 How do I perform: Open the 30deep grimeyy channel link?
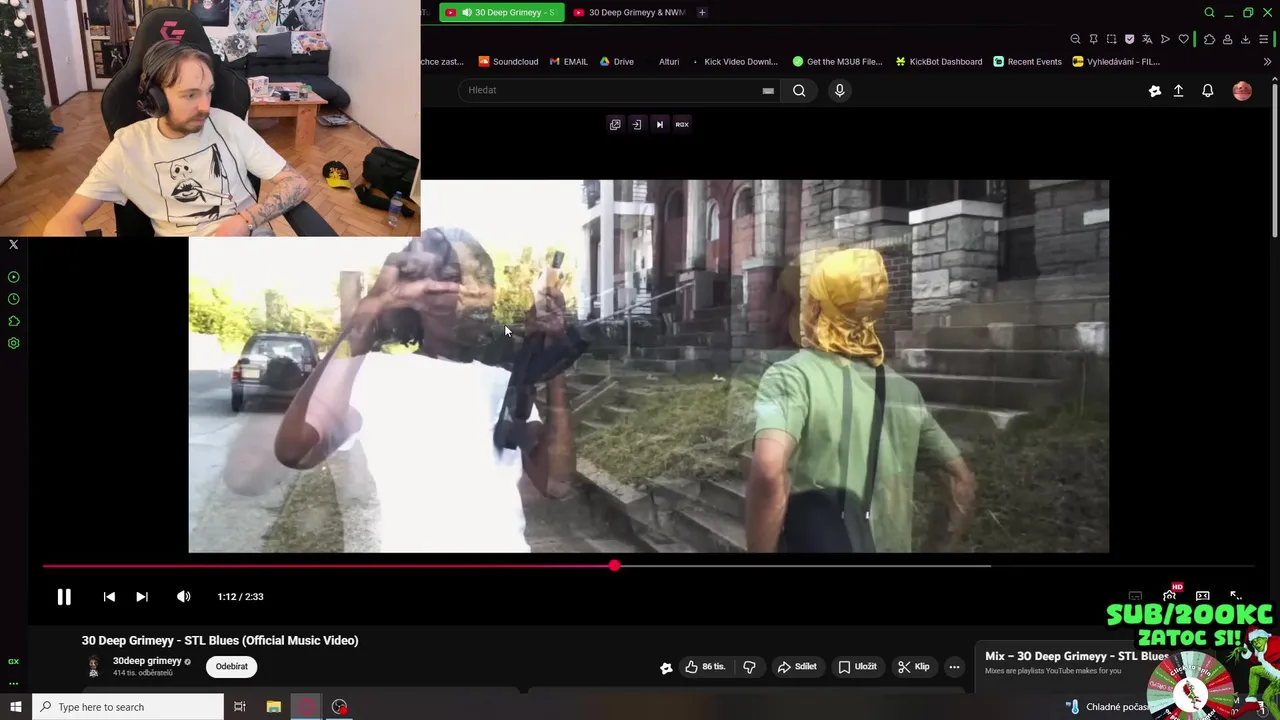147,661
